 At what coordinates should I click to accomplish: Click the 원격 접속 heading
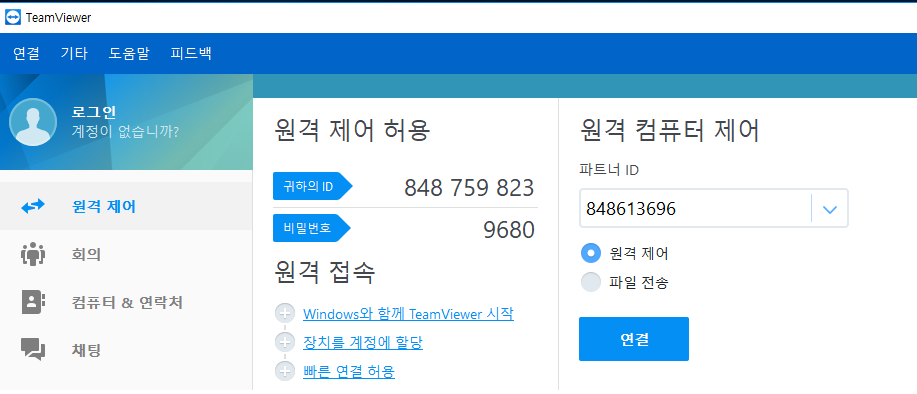[x=324, y=272]
